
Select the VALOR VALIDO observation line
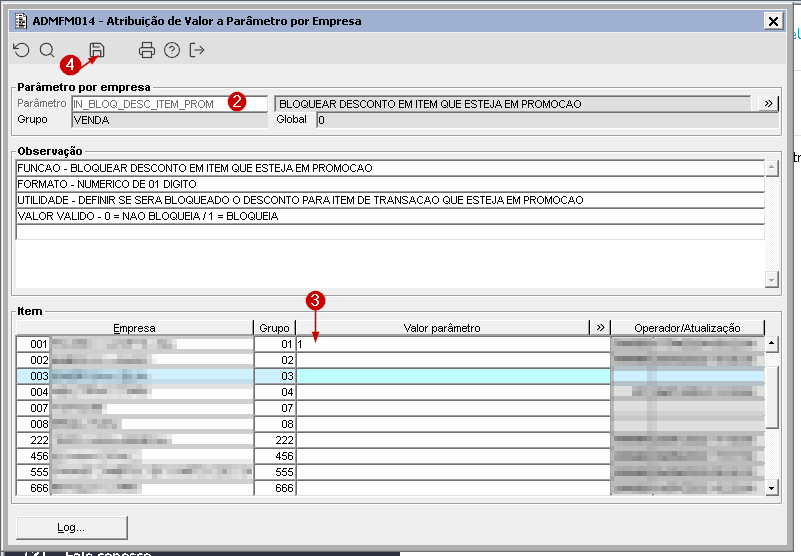(390, 216)
